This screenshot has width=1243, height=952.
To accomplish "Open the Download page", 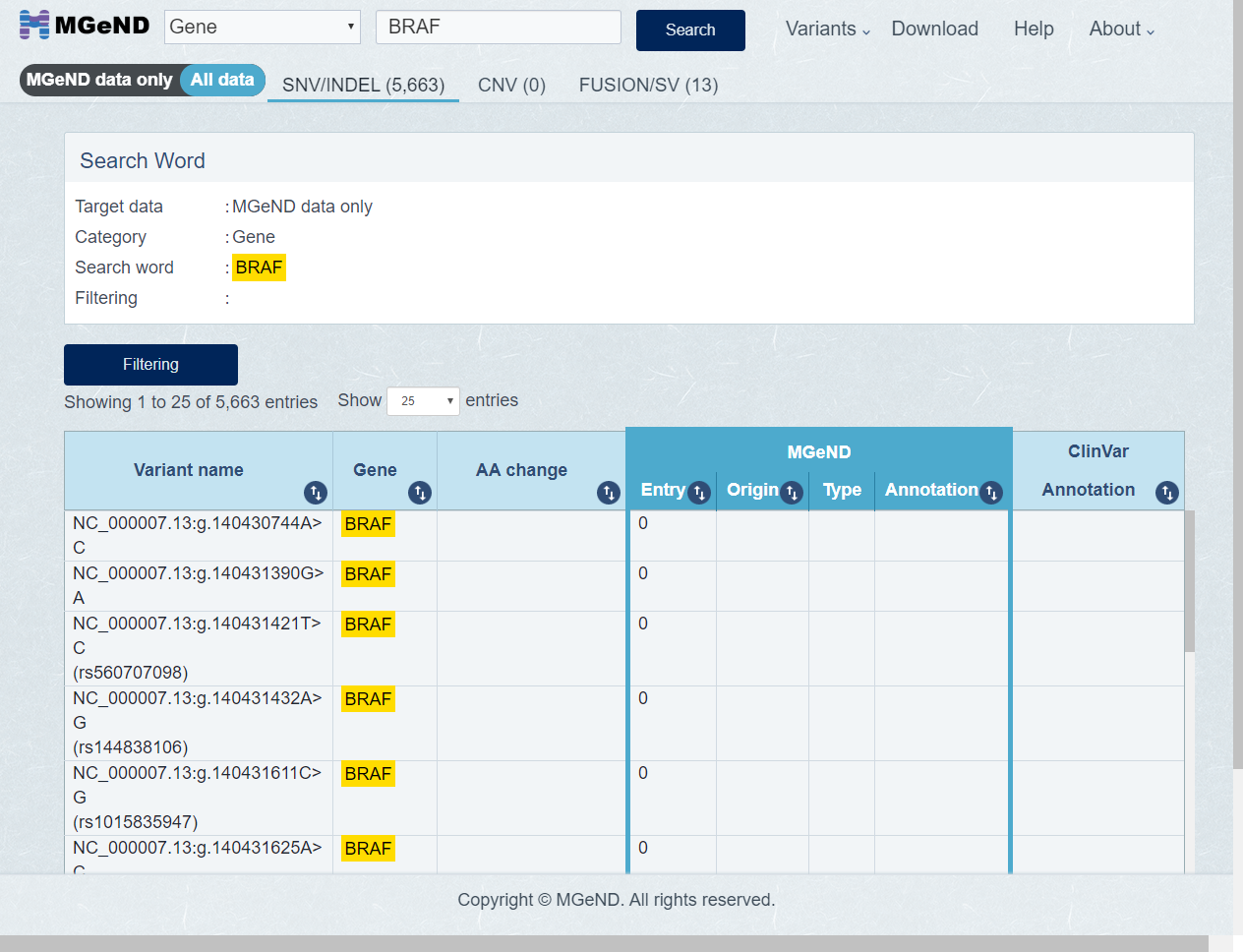I will click(x=934, y=30).
